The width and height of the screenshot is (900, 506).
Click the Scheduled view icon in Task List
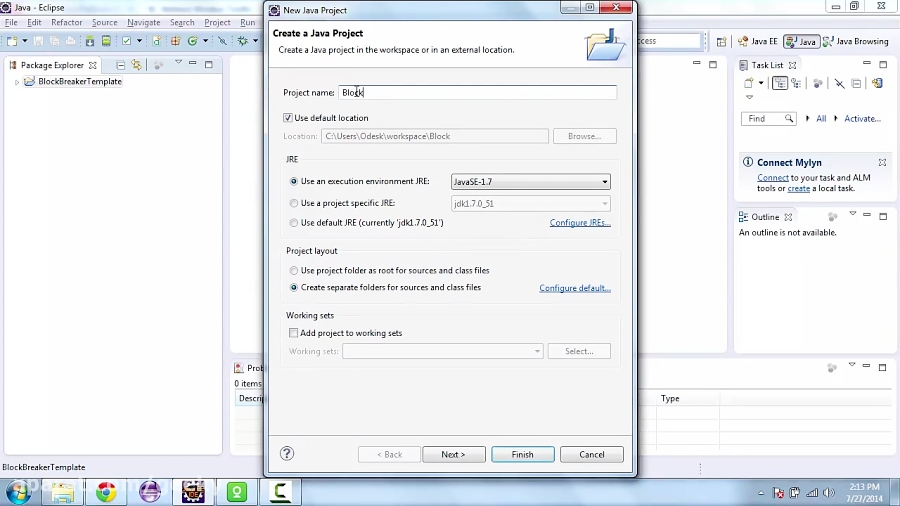(x=796, y=83)
